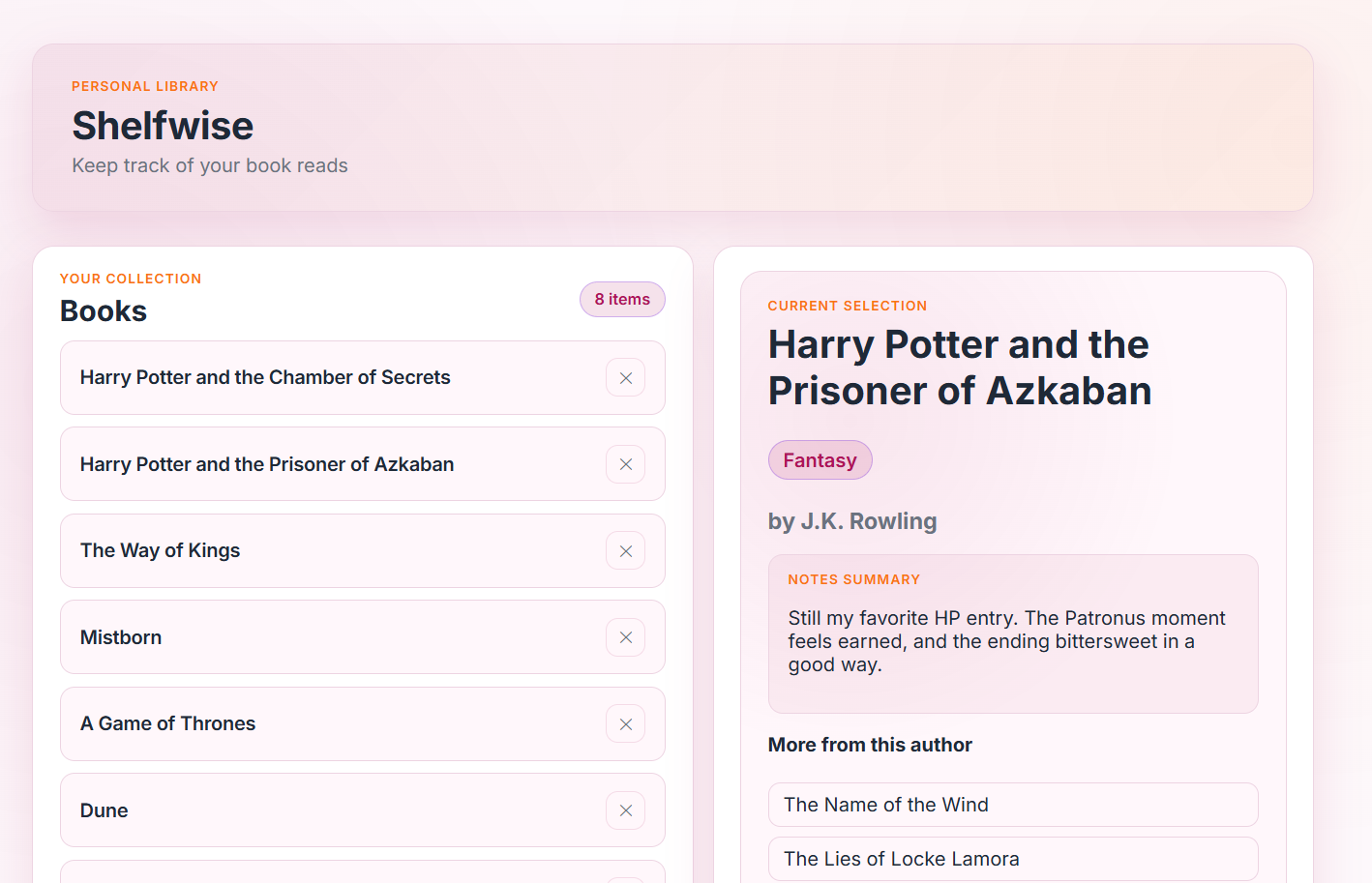Click the 'More from this author' heading
This screenshot has height=883, width=1372.
[869, 745]
